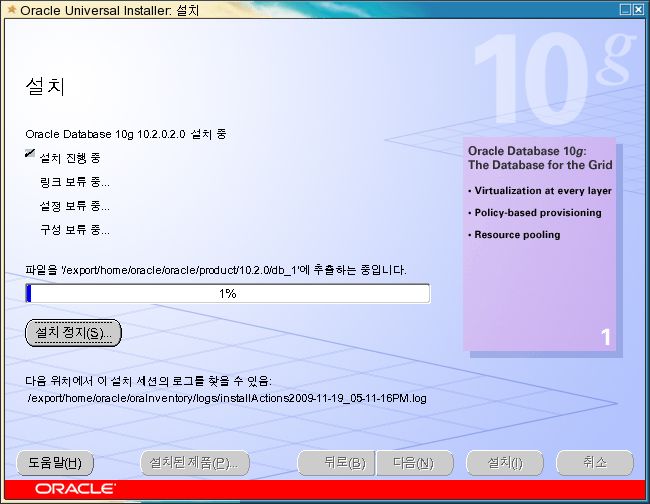650x504 pixels.
Task: Click the 다음(N) next button
Action: pos(415,463)
